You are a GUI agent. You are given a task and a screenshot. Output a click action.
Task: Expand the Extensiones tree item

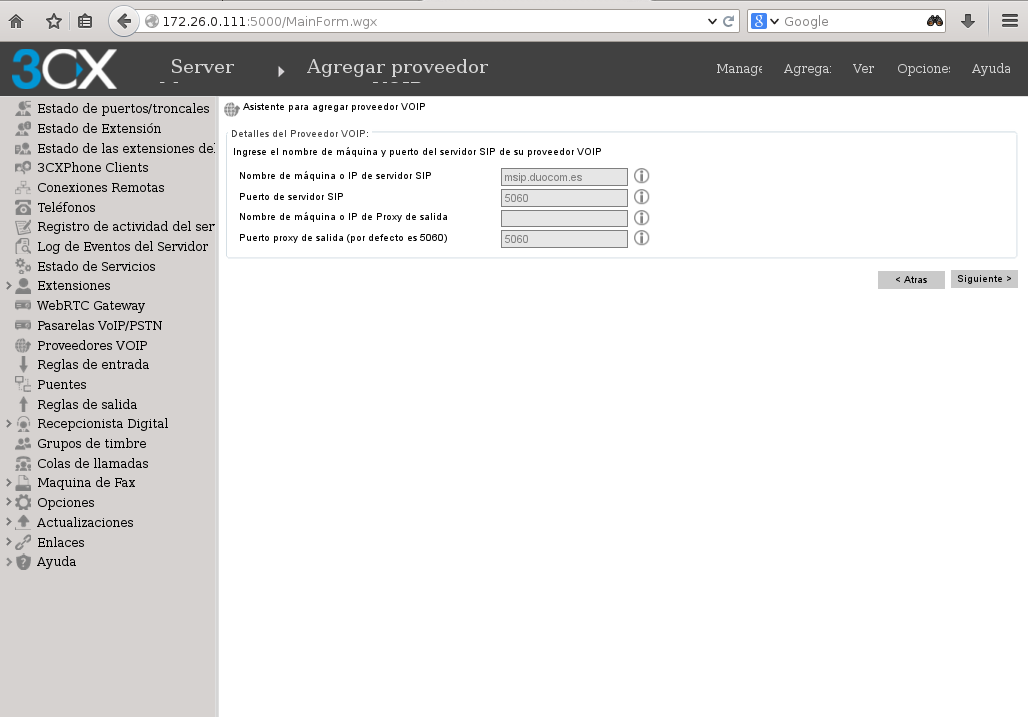(x=9, y=286)
